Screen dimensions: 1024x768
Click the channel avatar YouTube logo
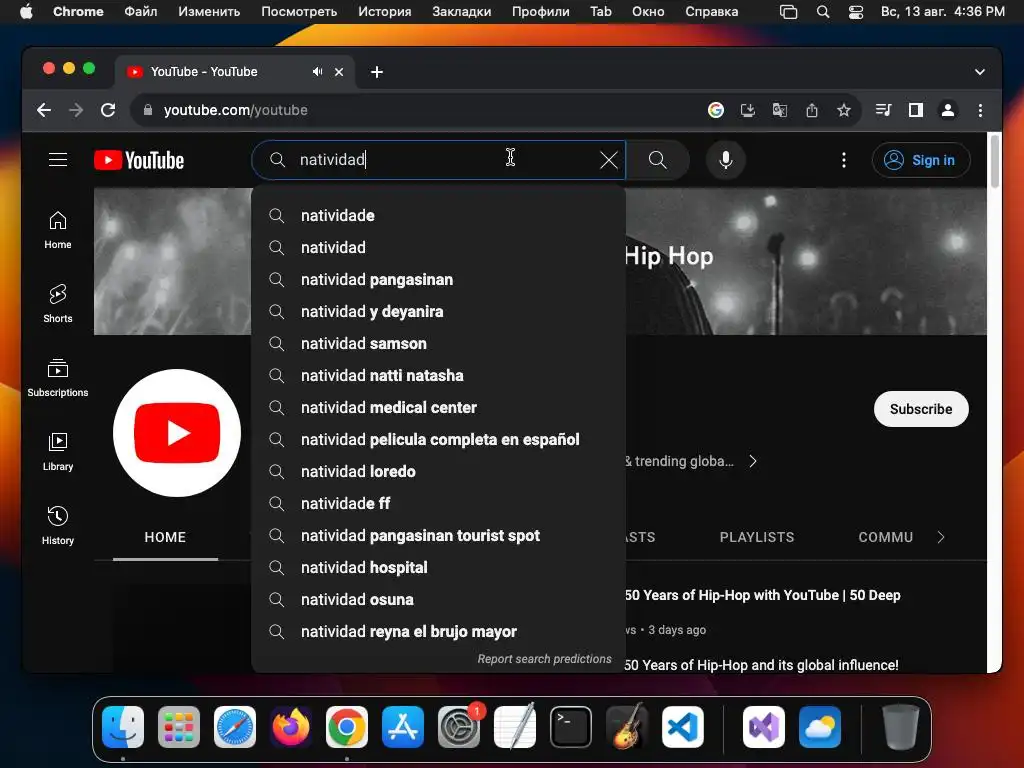point(177,433)
